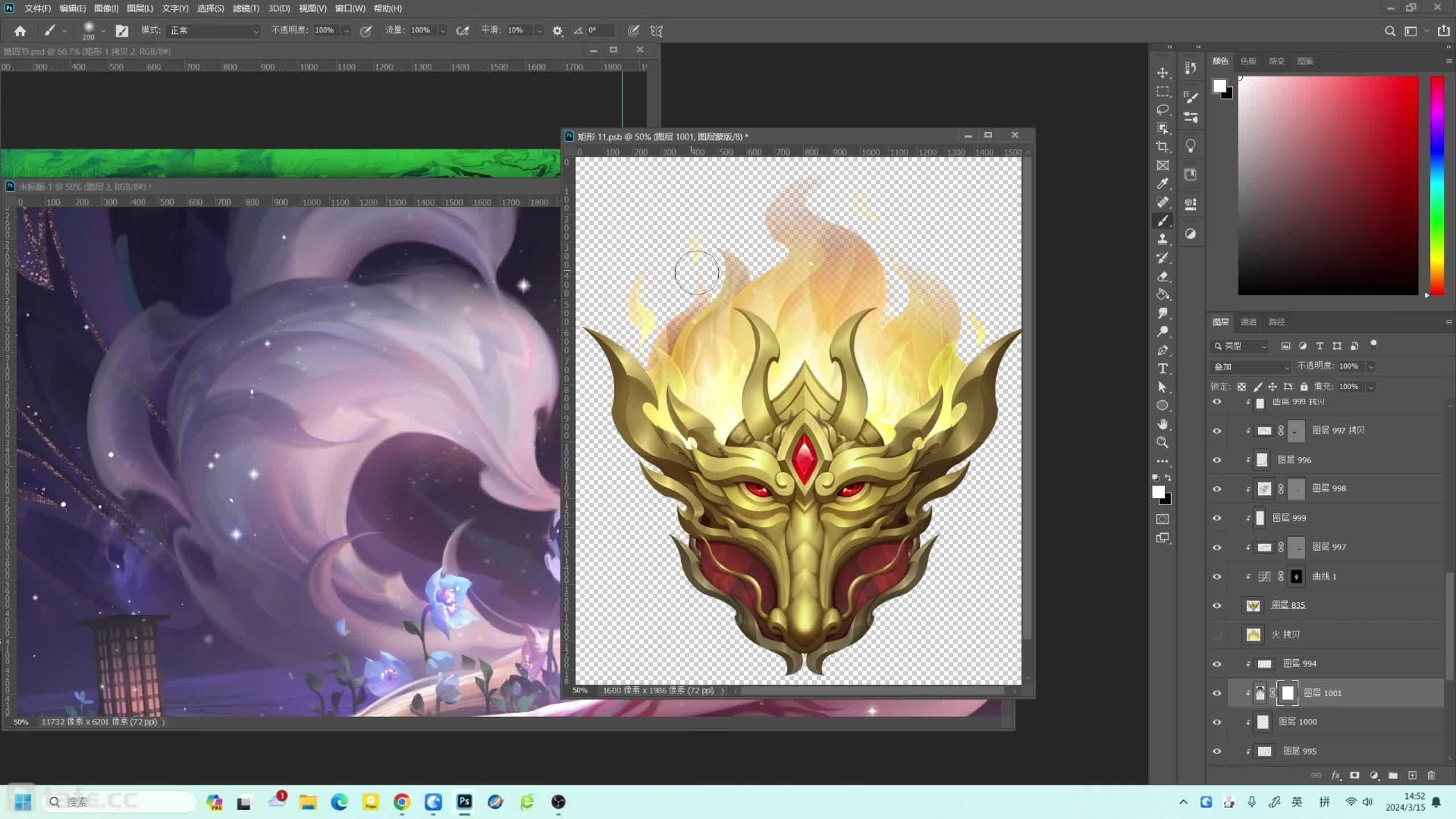This screenshot has width=1456, height=819.
Task: Hide layer 曲线 1
Action: click(x=1217, y=577)
